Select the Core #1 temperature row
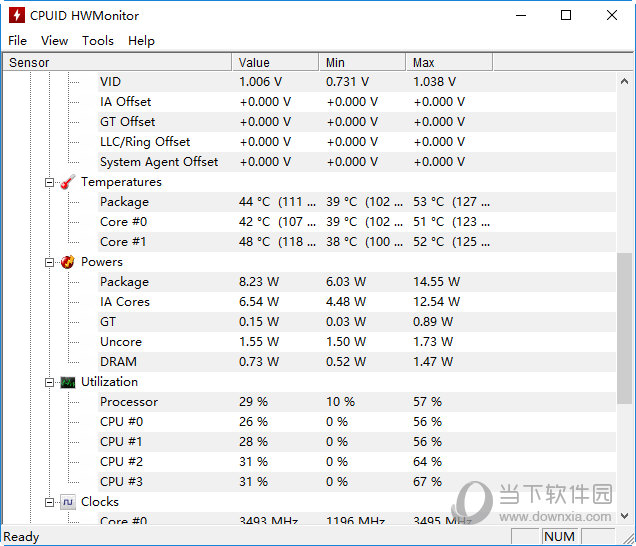Viewport: 636px width, 546px height. click(357, 241)
